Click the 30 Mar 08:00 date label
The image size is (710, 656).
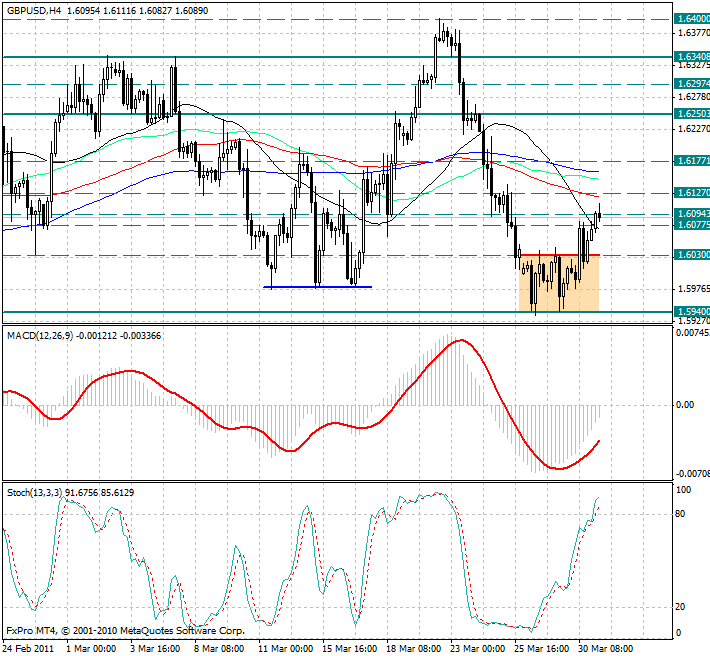click(606, 648)
